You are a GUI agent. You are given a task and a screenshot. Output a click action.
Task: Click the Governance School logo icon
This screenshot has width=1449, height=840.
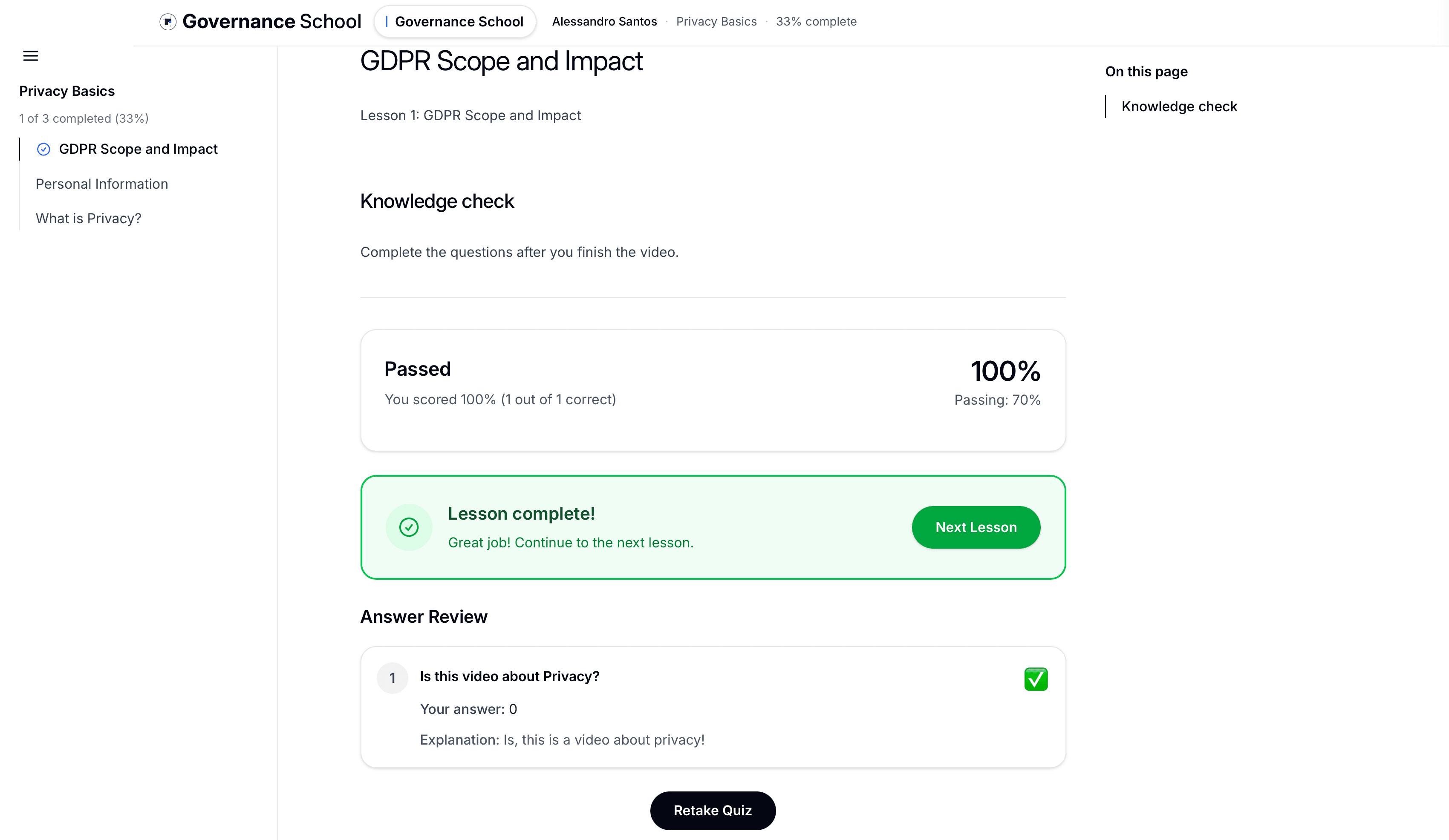click(x=167, y=22)
